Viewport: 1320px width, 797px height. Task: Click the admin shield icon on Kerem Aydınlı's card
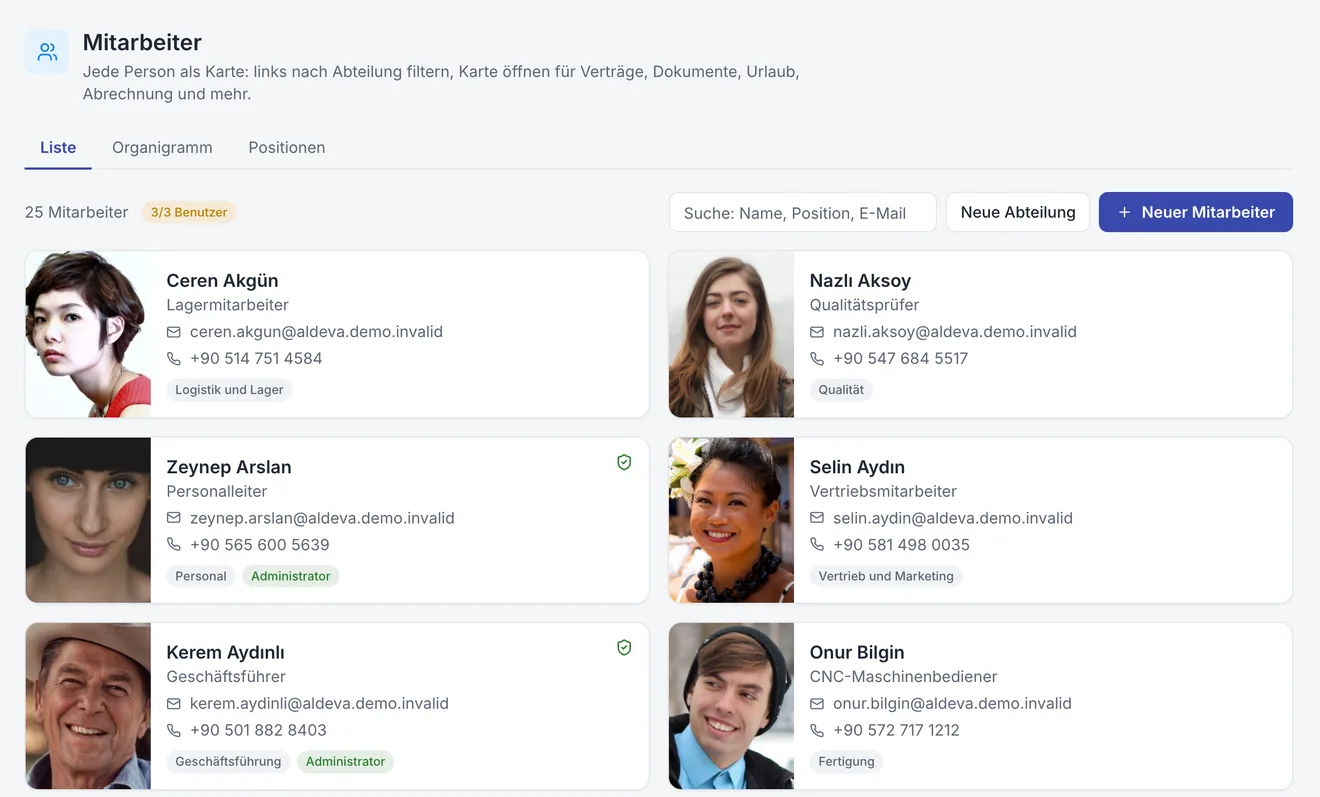pos(624,648)
